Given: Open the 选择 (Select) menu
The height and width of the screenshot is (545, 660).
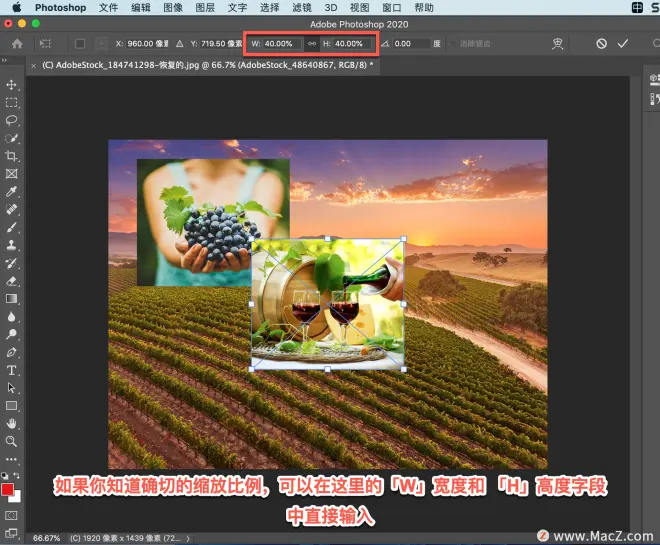Looking at the screenshot, I should pyautogui.click(x=269, y=8).
